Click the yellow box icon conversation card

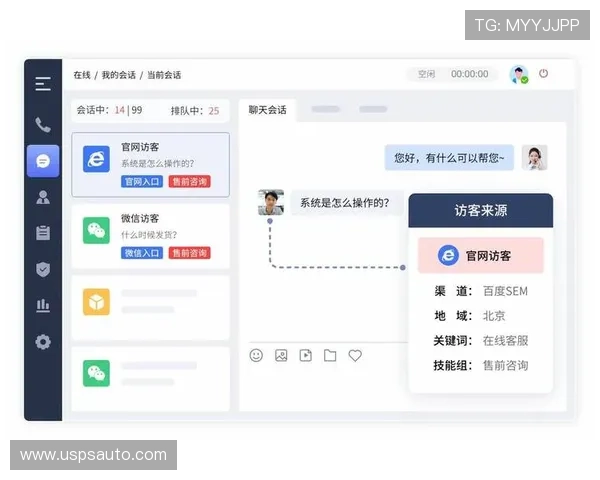96,302
